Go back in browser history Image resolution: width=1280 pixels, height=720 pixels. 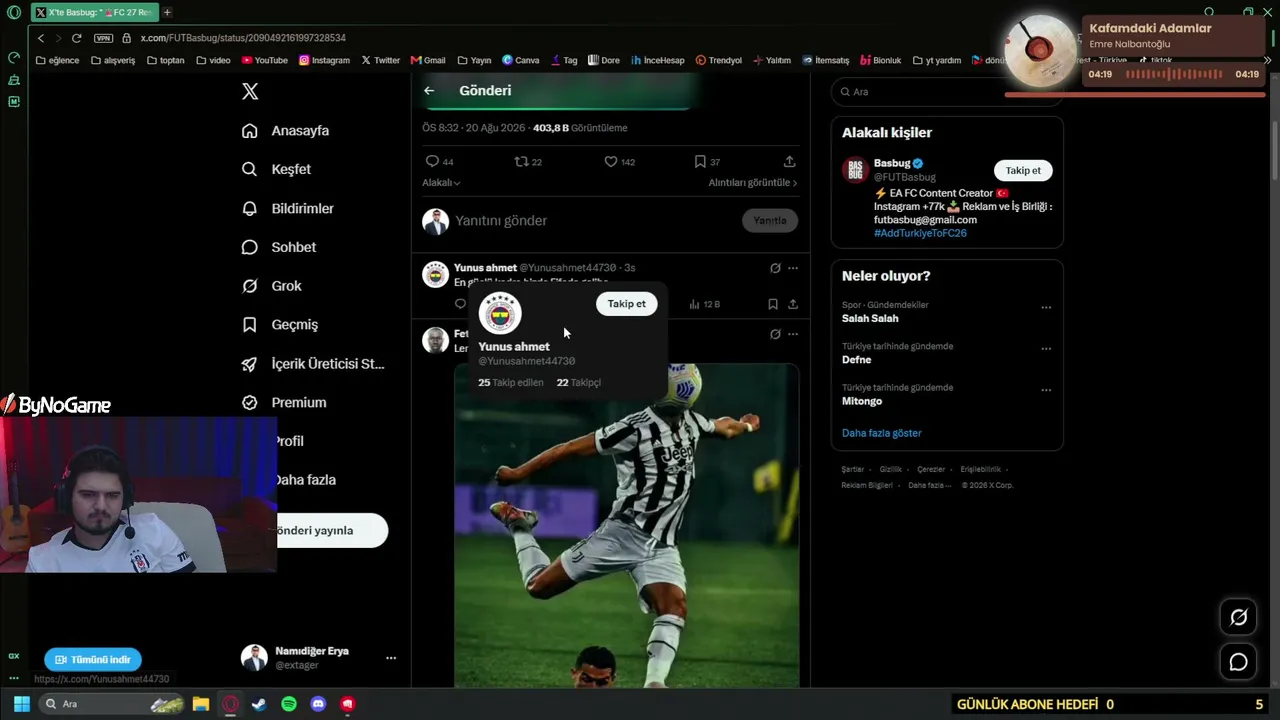coord(41,38)
